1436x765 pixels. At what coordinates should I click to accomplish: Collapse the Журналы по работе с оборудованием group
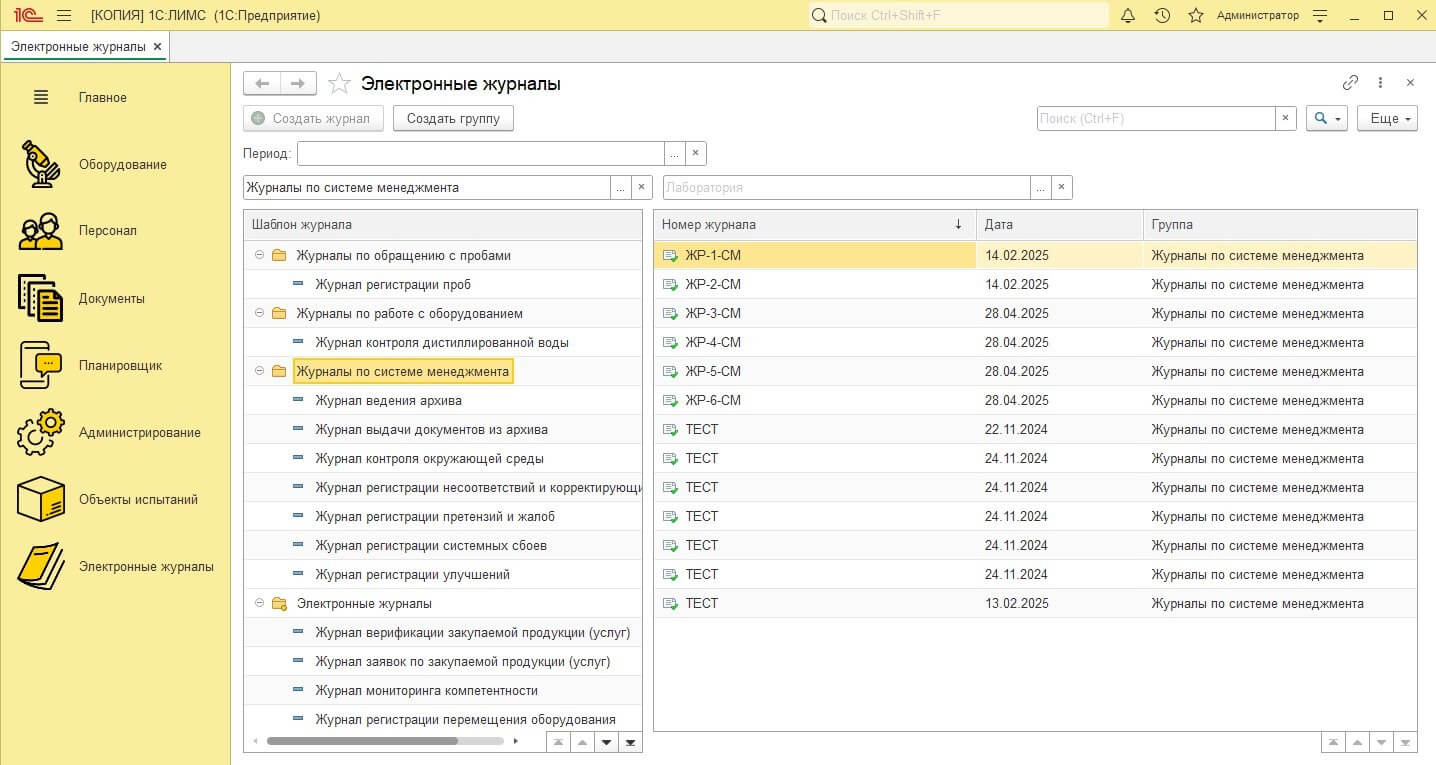260,313
